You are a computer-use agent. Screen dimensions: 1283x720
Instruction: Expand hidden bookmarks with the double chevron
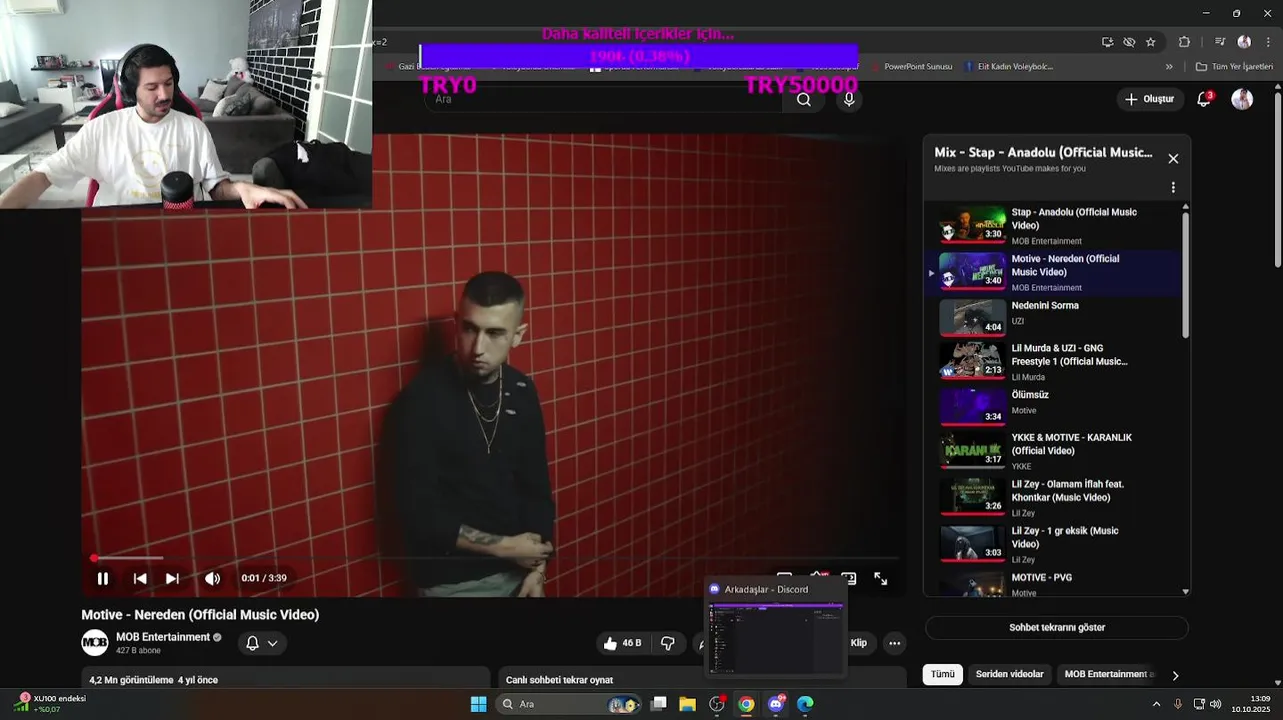[1169, 67]
